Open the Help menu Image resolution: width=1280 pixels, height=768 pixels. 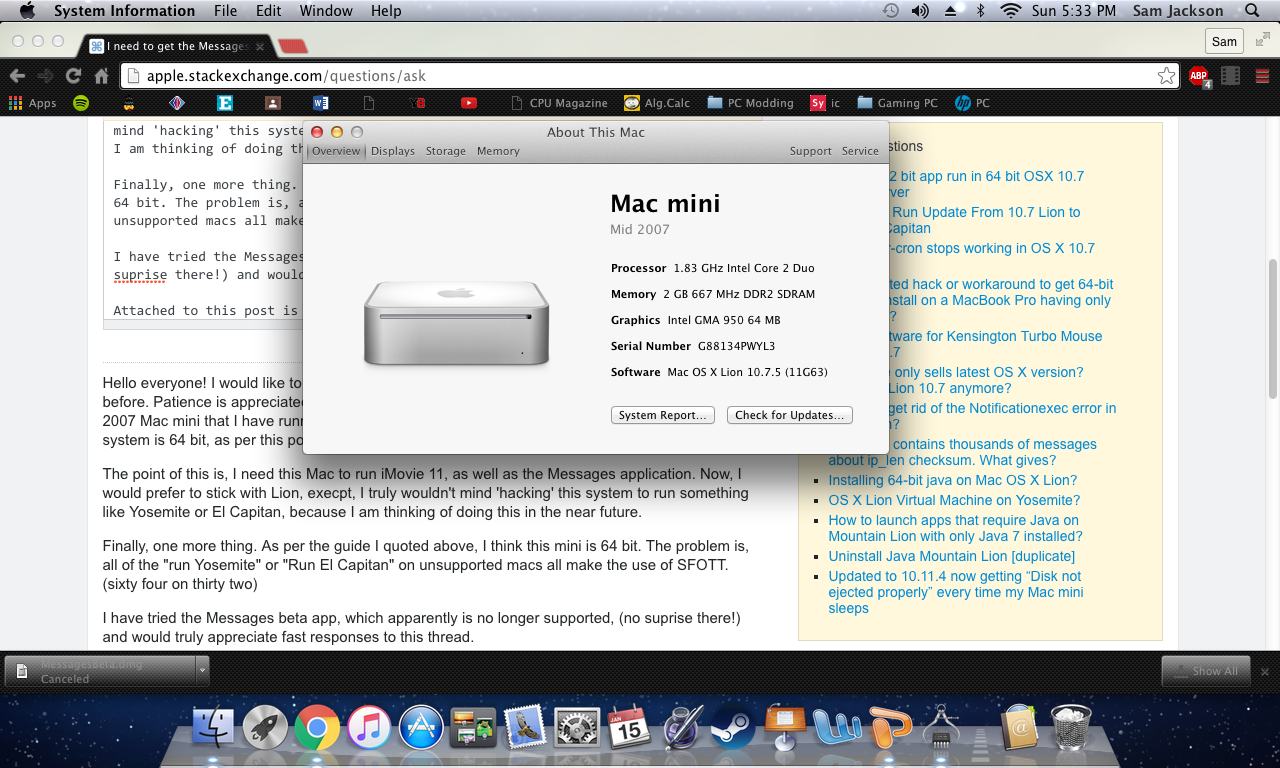[386, 11]
